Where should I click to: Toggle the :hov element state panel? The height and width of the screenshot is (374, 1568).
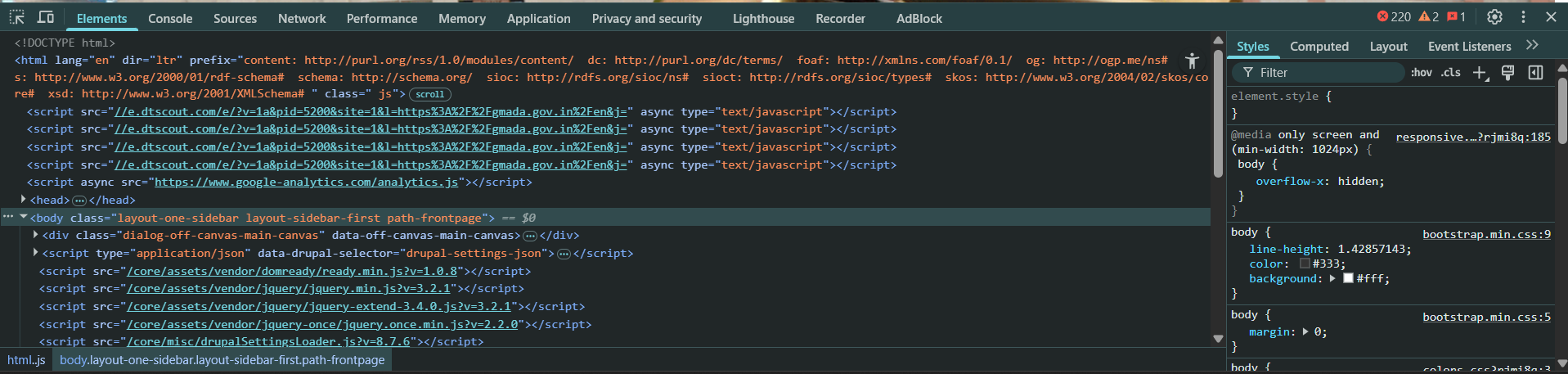[x=1422, y=73]
